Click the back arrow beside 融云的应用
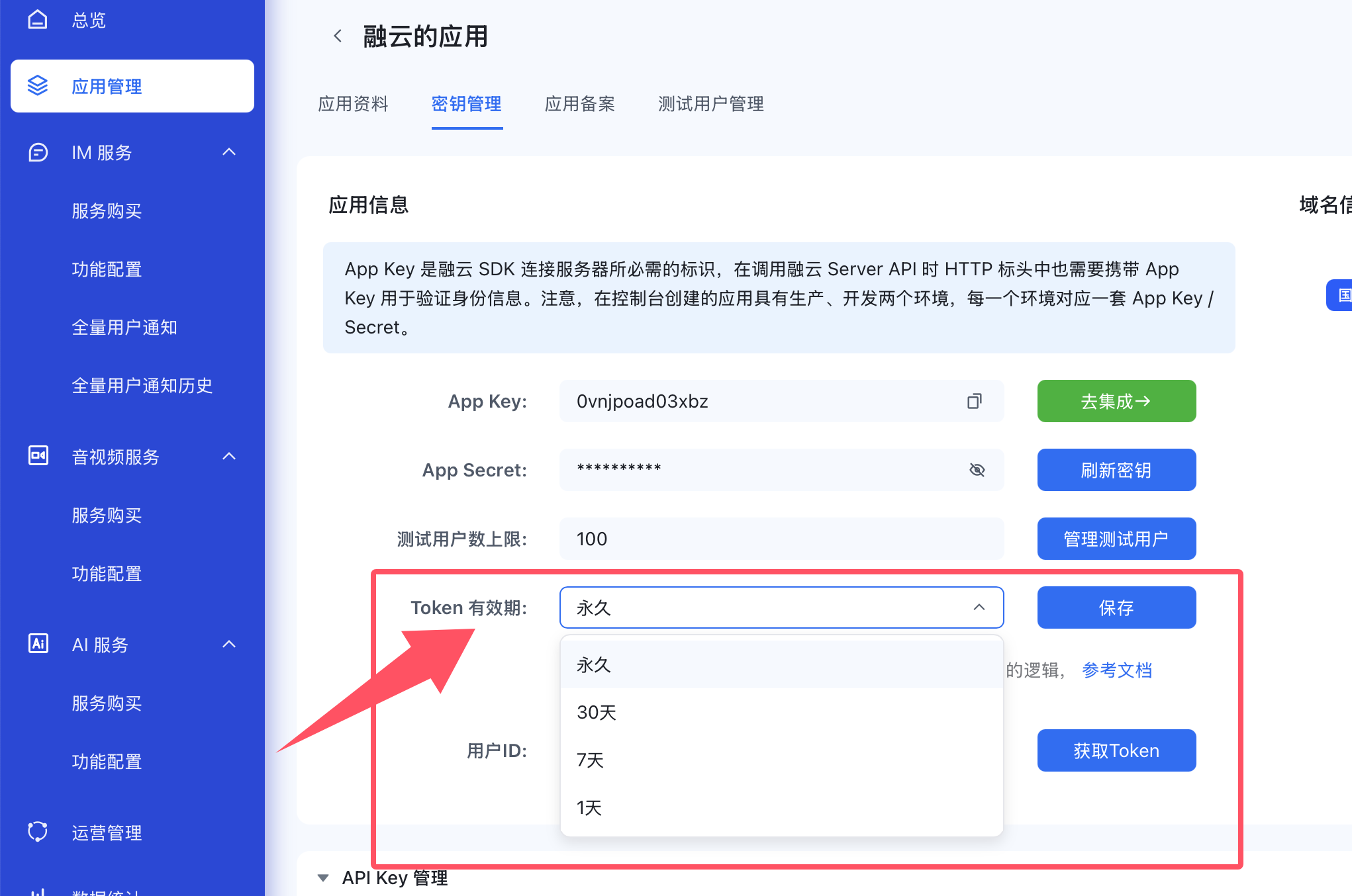The height and width of the screenshot is (896, 1352). [x=338, y=36]
